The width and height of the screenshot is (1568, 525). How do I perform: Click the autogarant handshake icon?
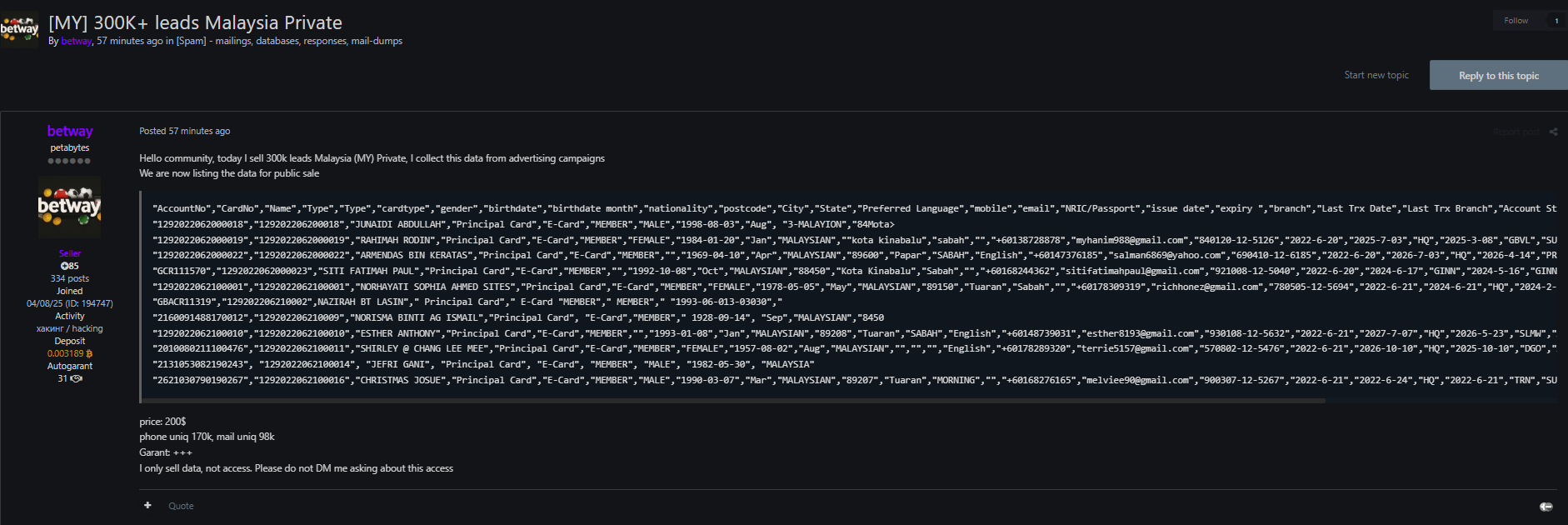click(77, 378)
